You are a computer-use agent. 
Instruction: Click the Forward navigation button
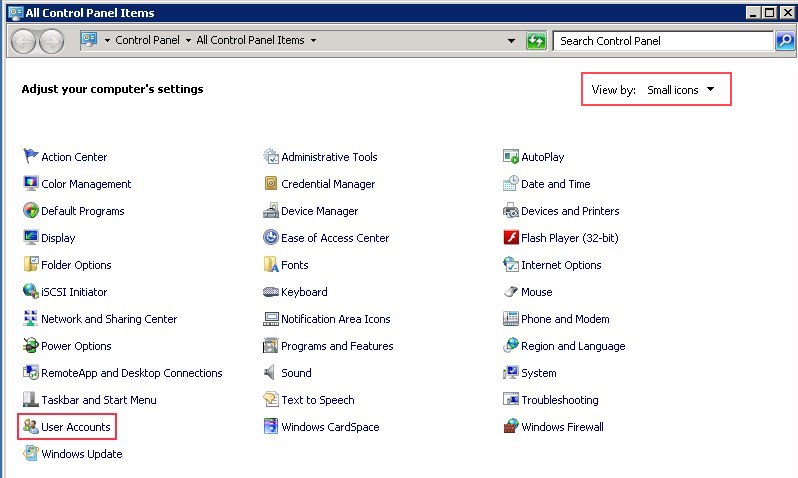[x=51, y=41]
